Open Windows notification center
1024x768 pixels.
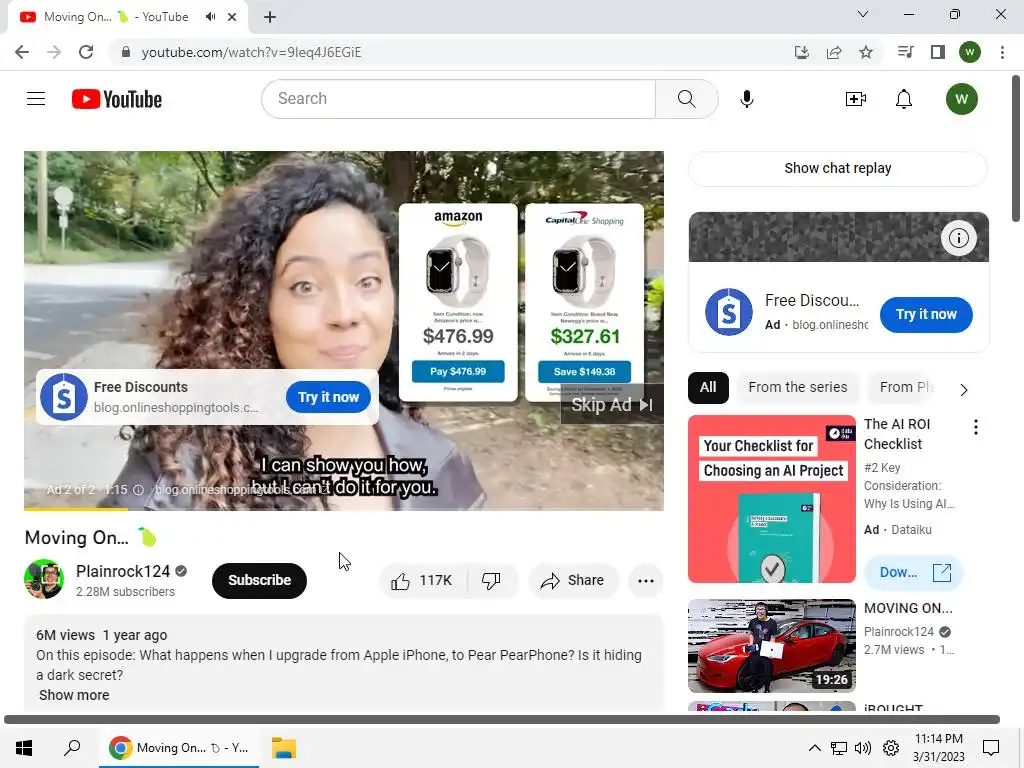point(991,748)
